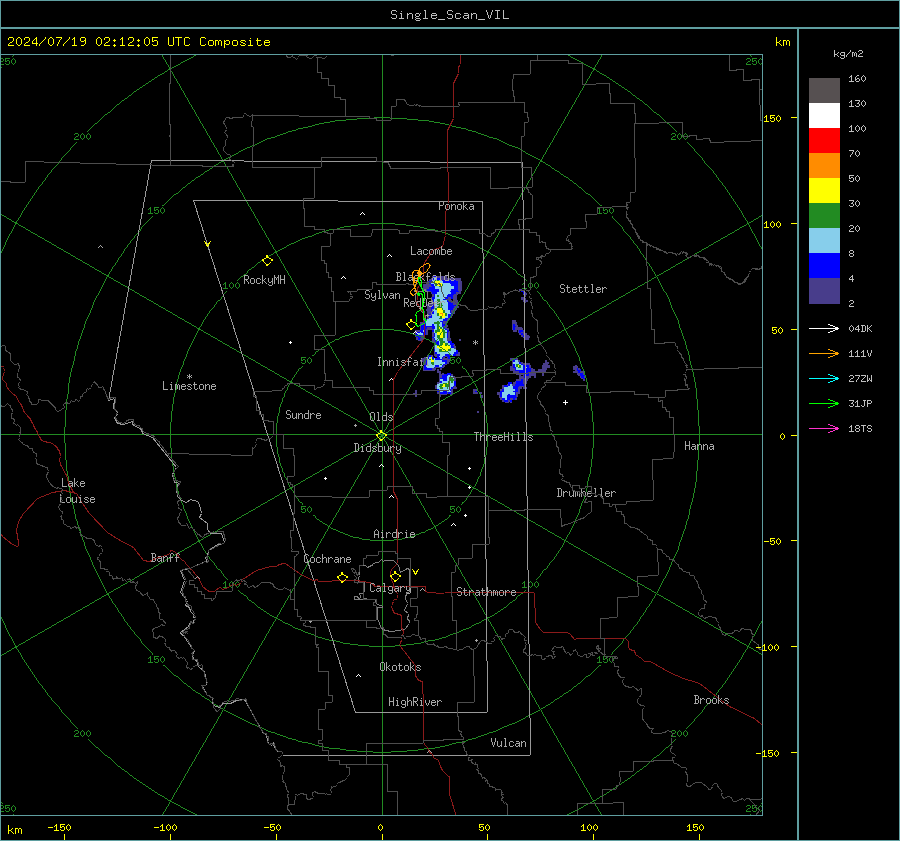The width and height of the screenshot is (900, 841).
Task: Select the yellow diamond at the radar center
Action: [x=381, y=436]
